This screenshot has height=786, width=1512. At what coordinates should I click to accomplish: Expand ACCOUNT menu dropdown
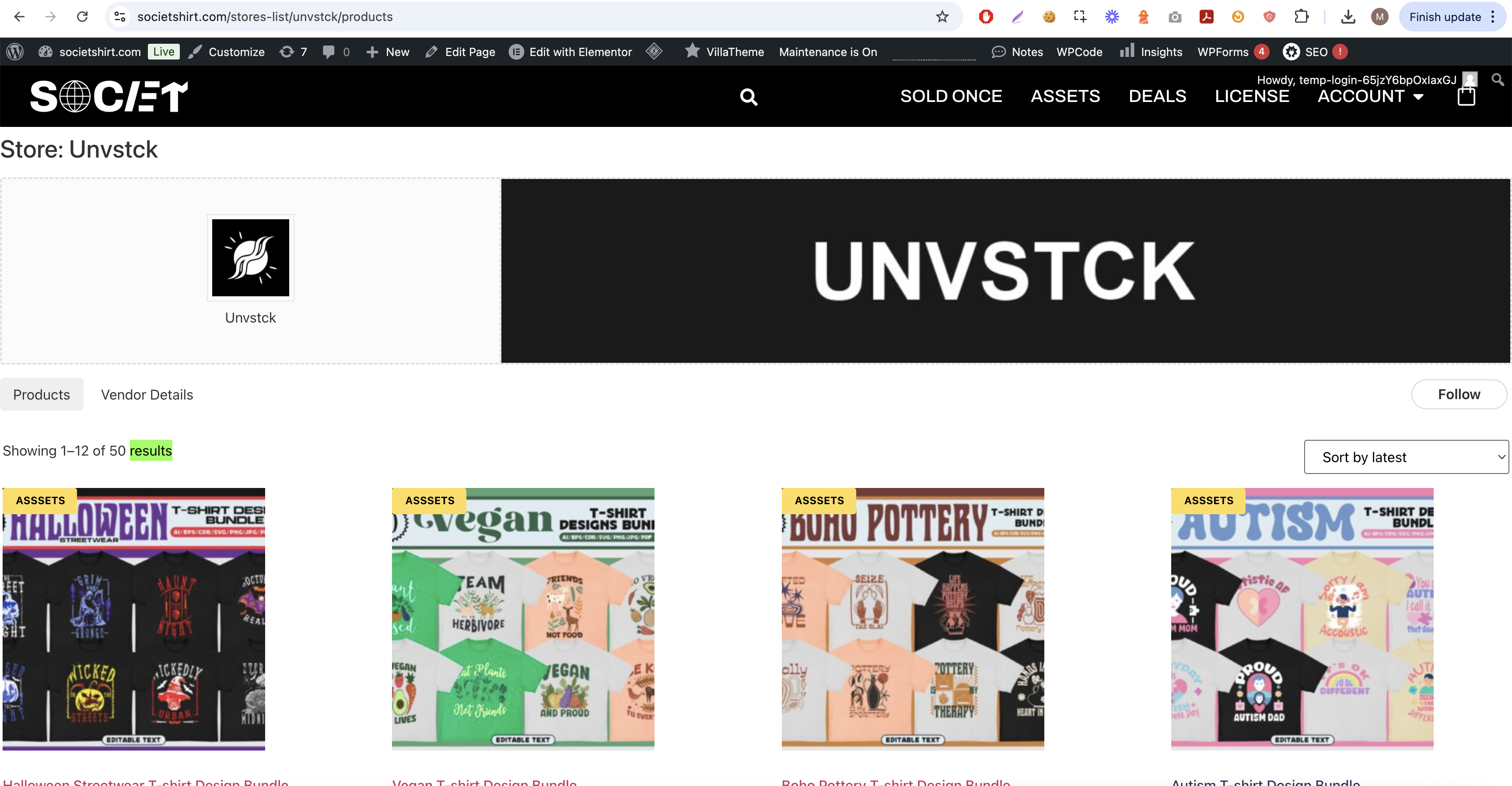tap(1371, 96)
